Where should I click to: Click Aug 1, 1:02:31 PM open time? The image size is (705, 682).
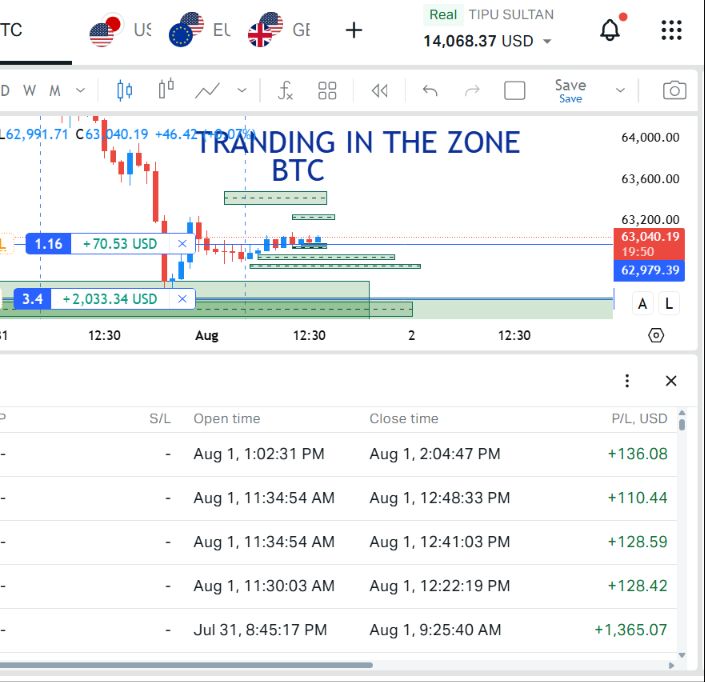pyautogui.click(x=259, y=454)
